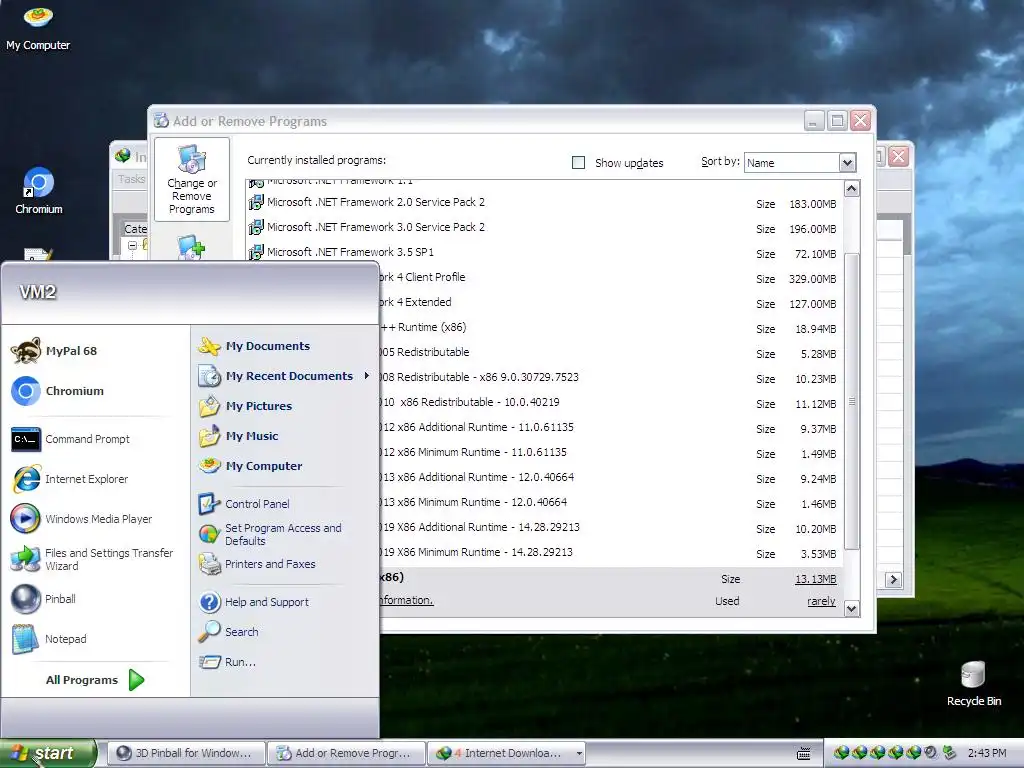Launch Chromium from the Start menu
The image size is (1024, 768).
(57, 391)
